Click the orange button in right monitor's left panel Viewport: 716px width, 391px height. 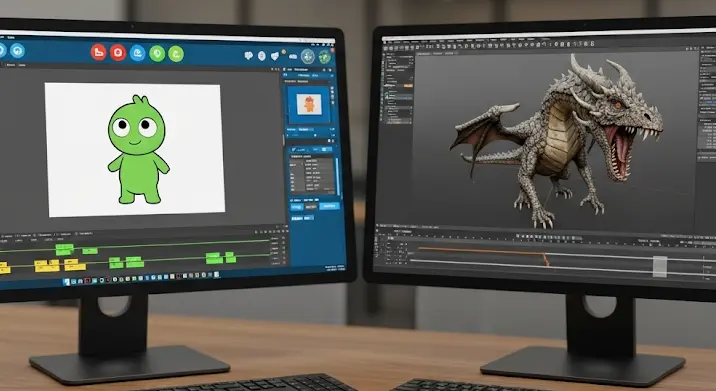tap(408, 85)
